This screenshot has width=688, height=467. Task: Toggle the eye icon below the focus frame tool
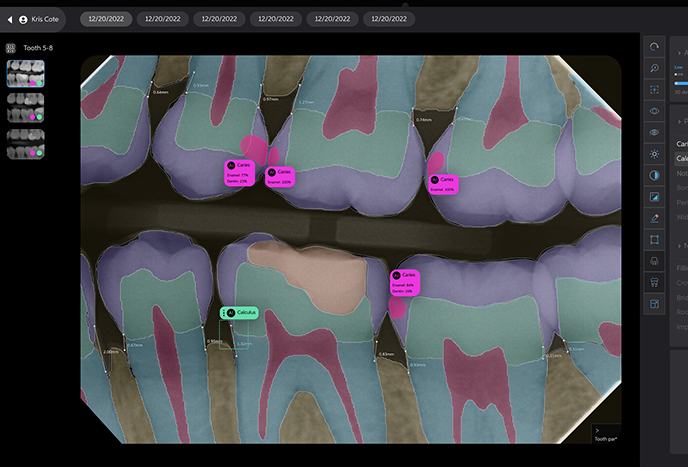[654, 111]
